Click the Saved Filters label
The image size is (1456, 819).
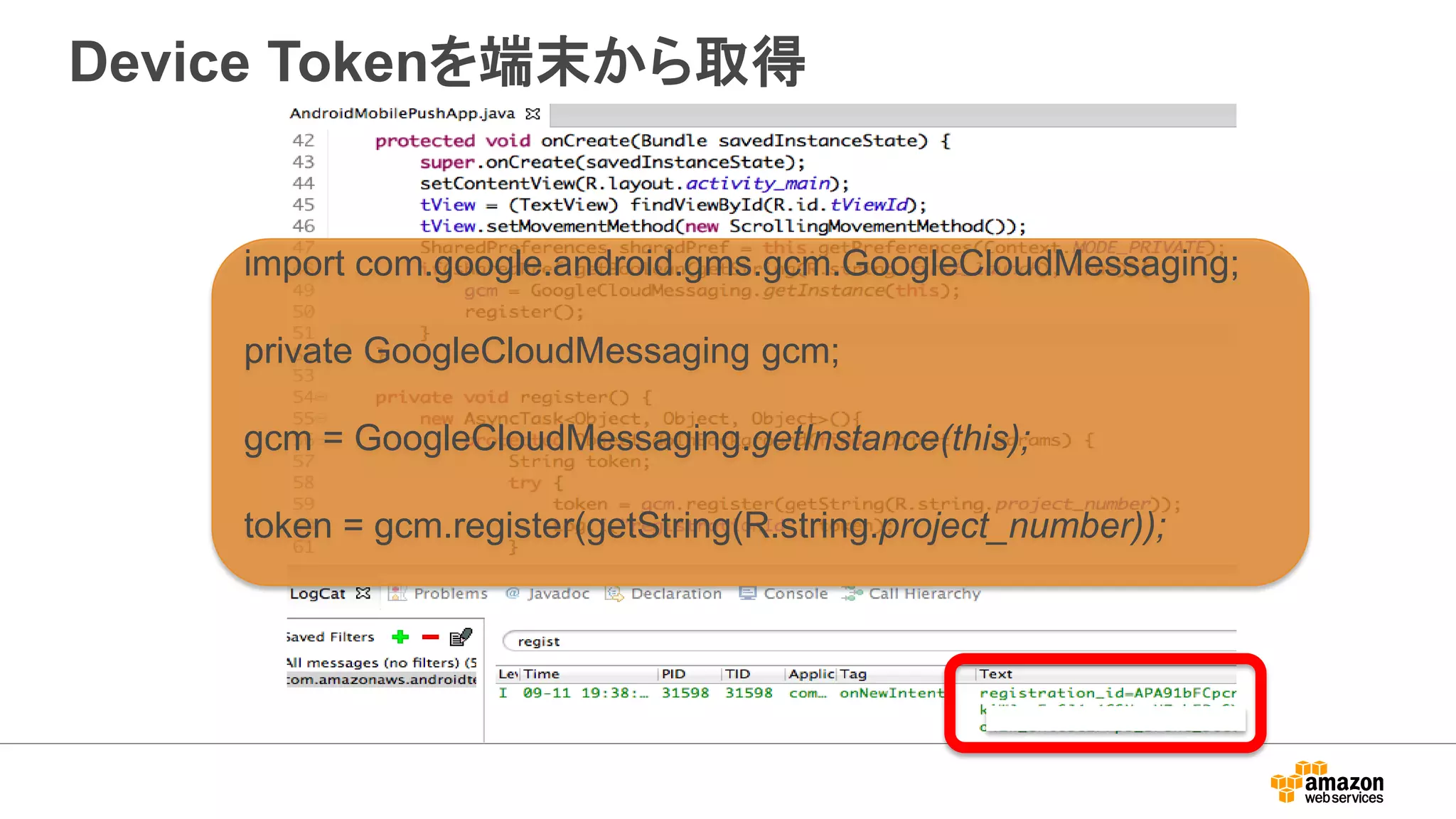(331, 637)
